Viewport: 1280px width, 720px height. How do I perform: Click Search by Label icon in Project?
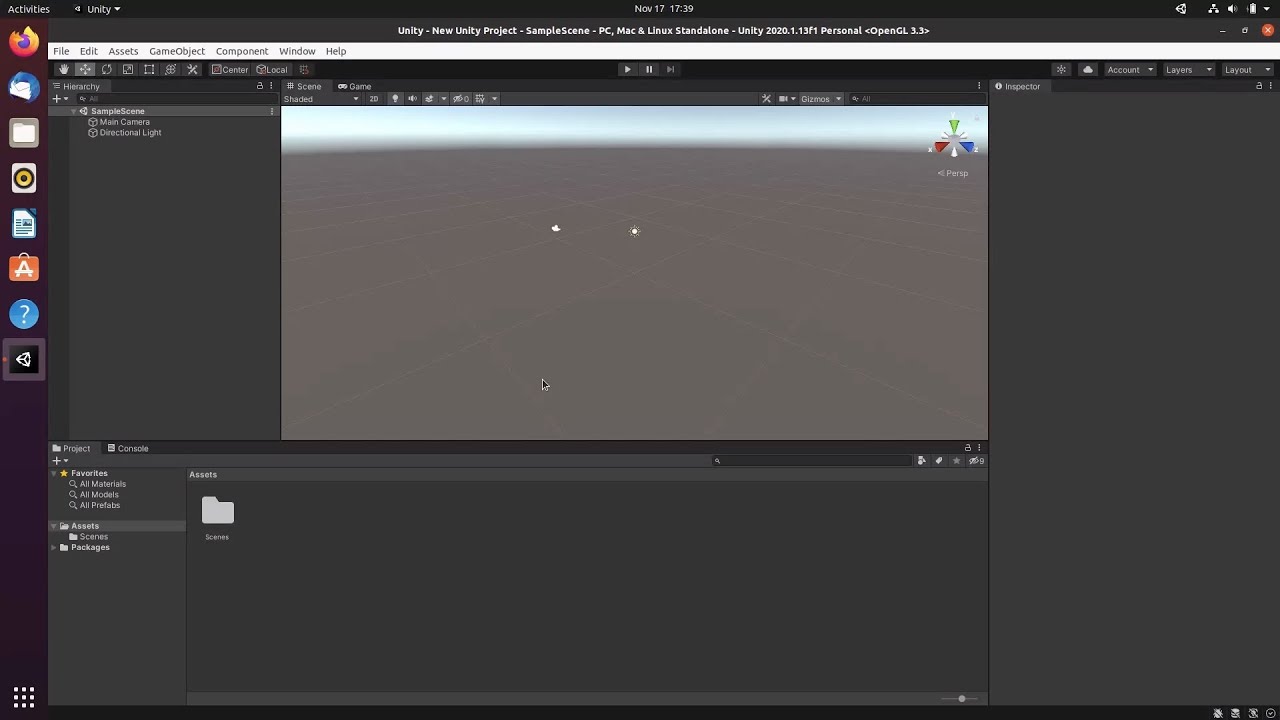point(939,461)
